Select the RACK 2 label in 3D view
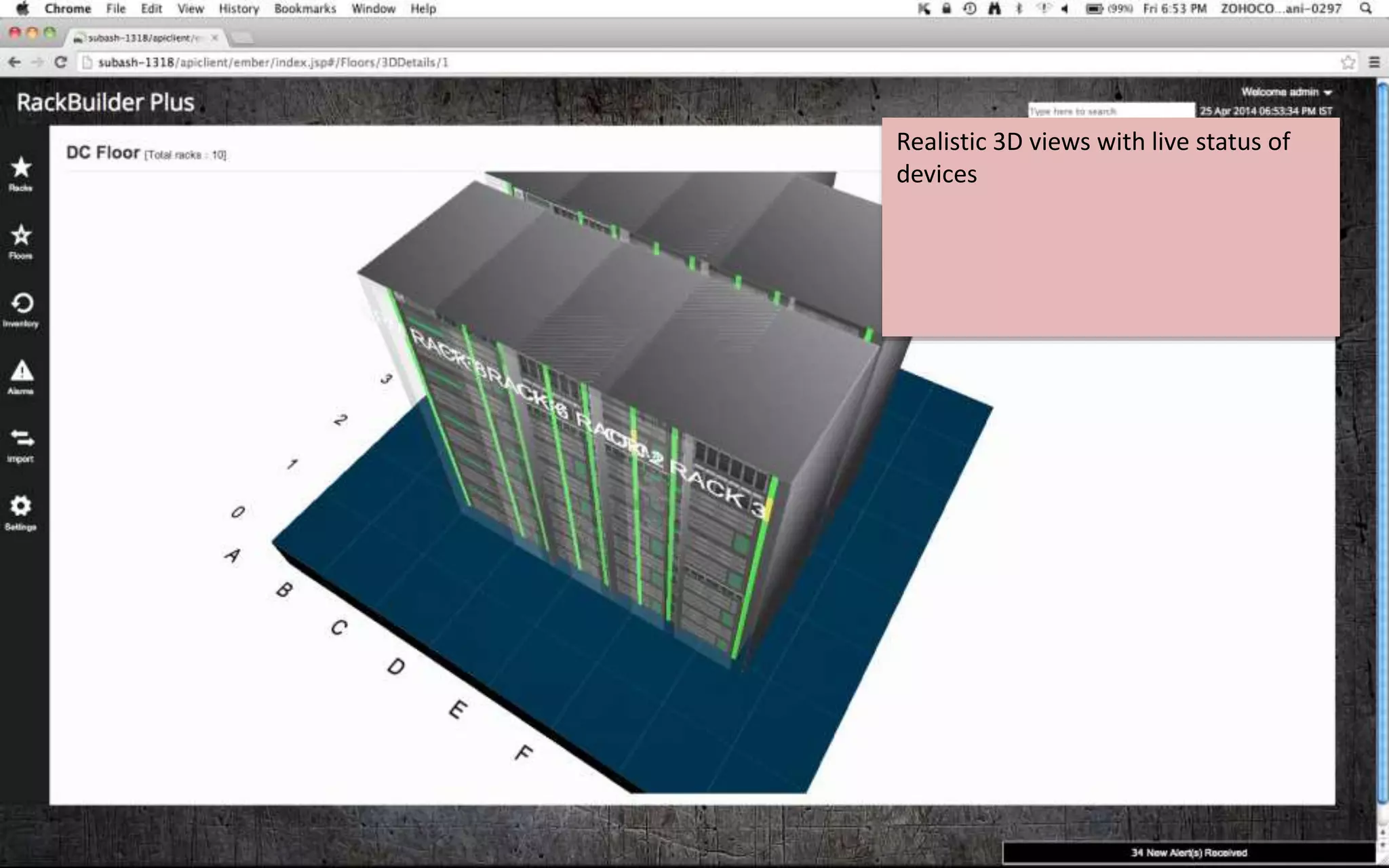The image size is (1389, 868). (619, 437)
